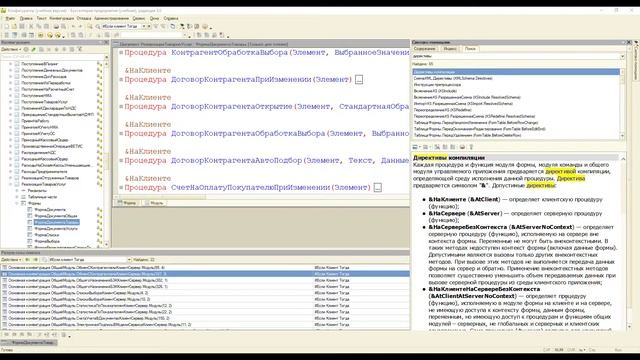
Task: Expand collapsed body of СчетНаОплатуПокупателюПриИзменении
Action: 378,188
